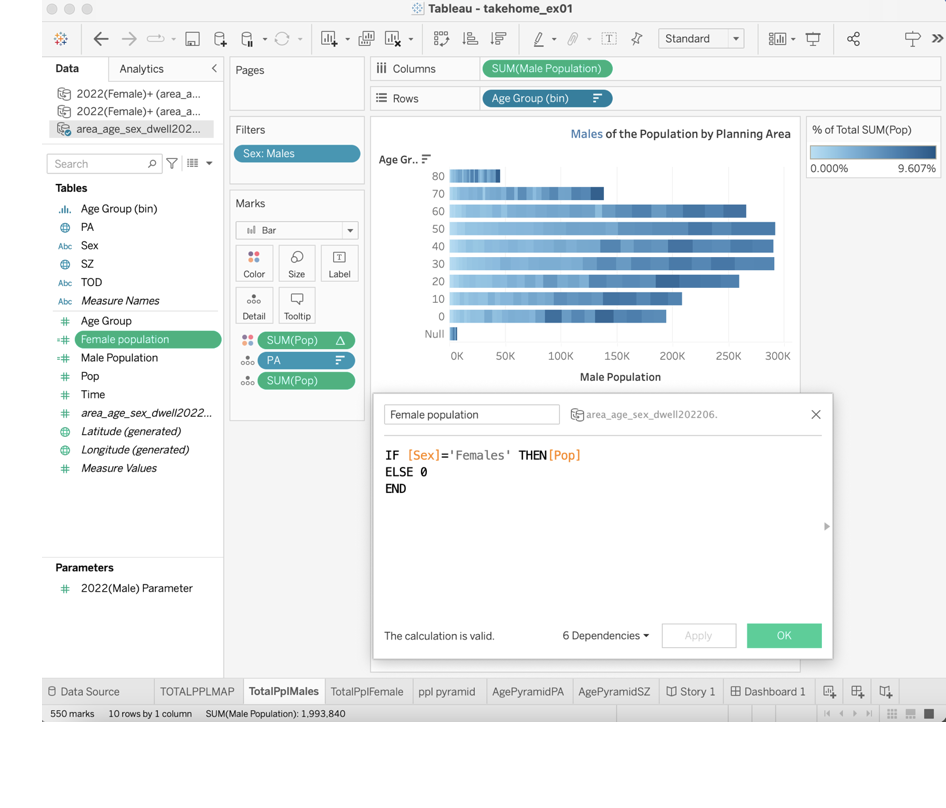This screenshot has height=808, width=946.
Task: Open the AgePyramidPA sheet tab
Action: [528, 691]
